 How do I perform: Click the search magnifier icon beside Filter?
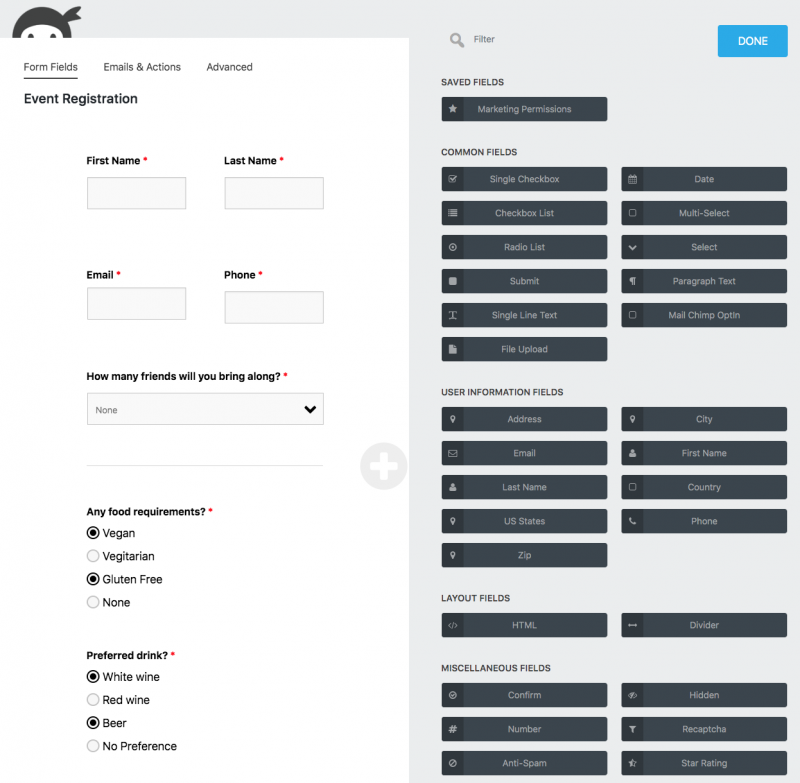tap(457, 40)
